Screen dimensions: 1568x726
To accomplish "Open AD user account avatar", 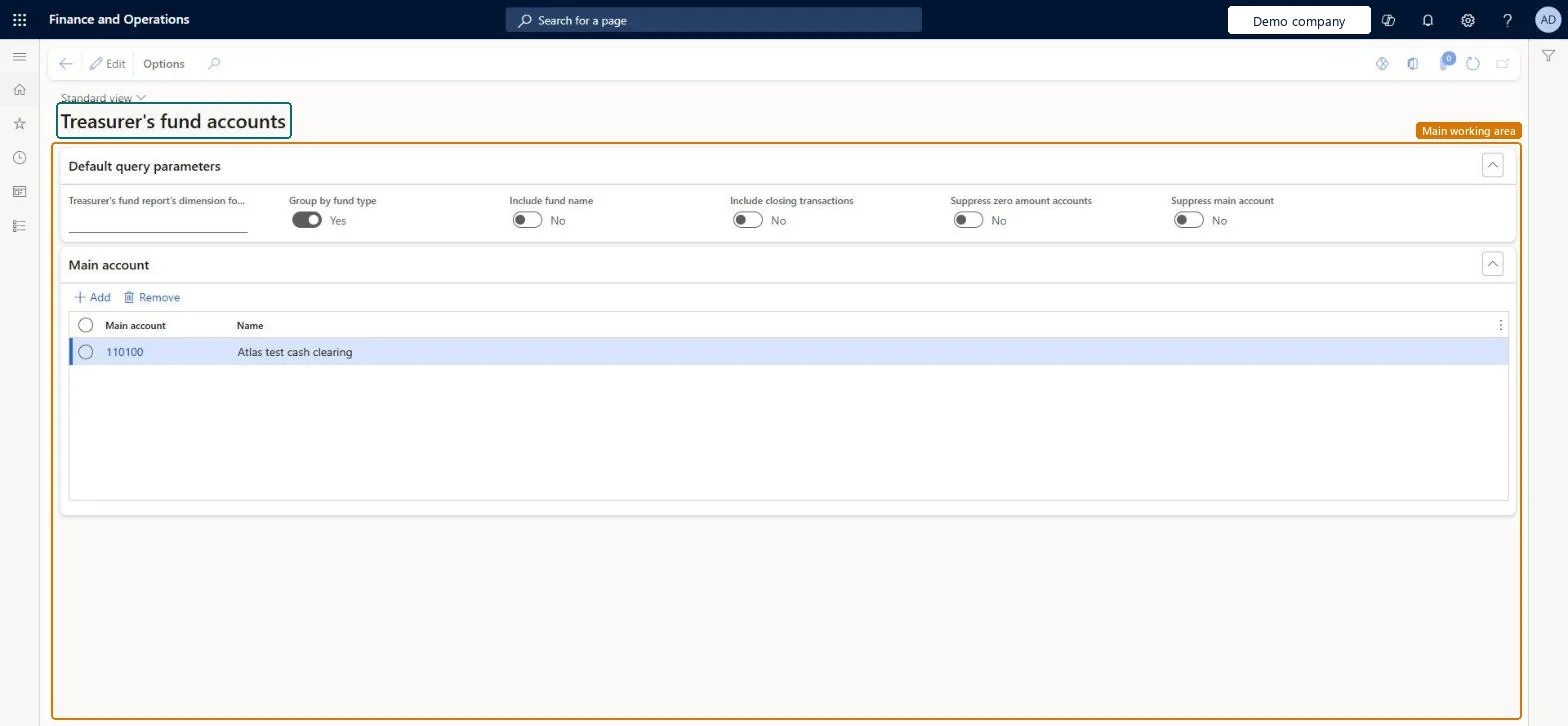I will 1547,20.
